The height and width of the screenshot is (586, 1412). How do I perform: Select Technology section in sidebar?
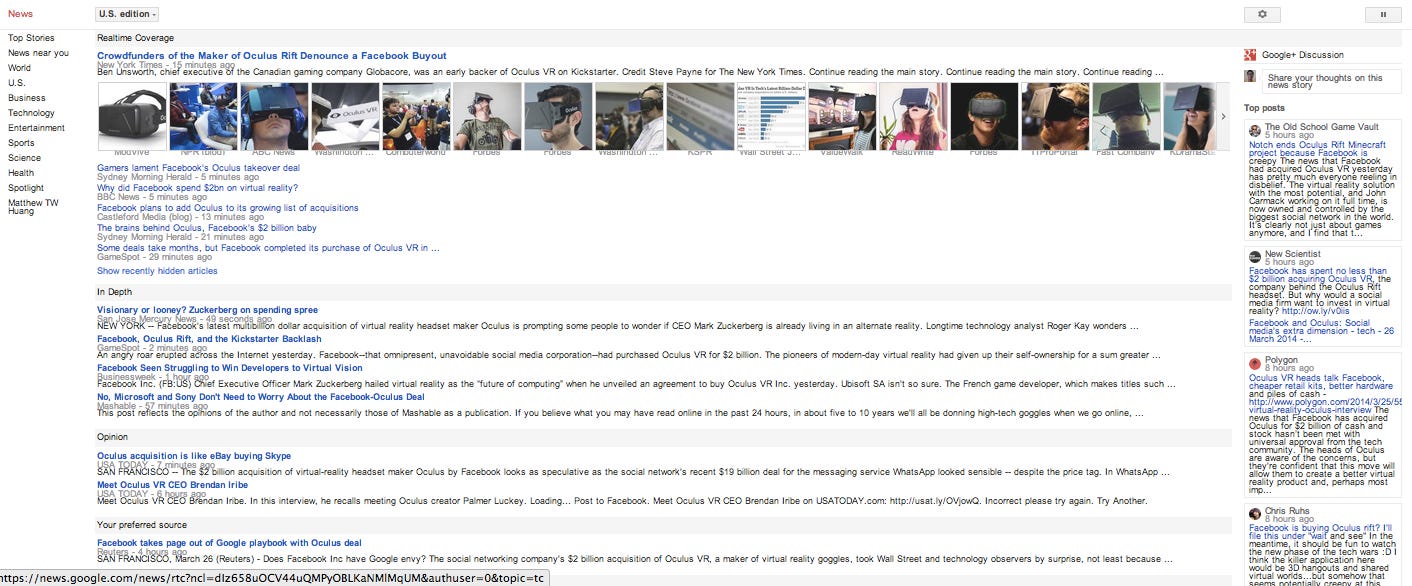31,113
